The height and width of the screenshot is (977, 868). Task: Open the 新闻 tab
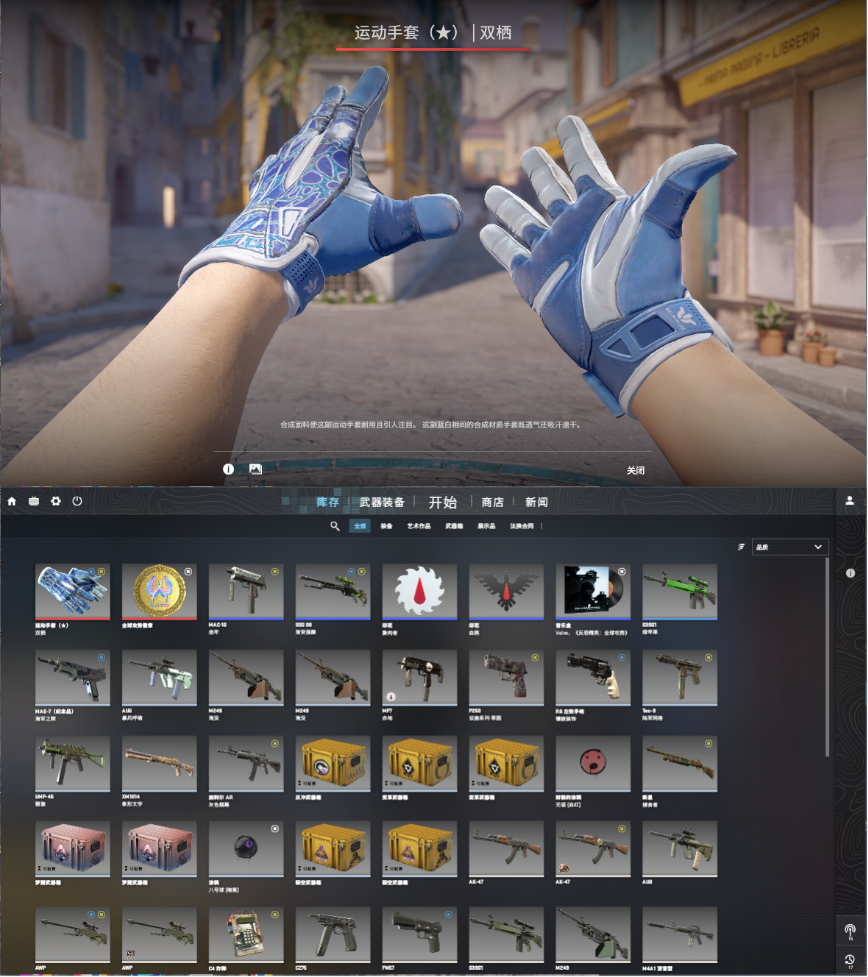pos(537,502)
